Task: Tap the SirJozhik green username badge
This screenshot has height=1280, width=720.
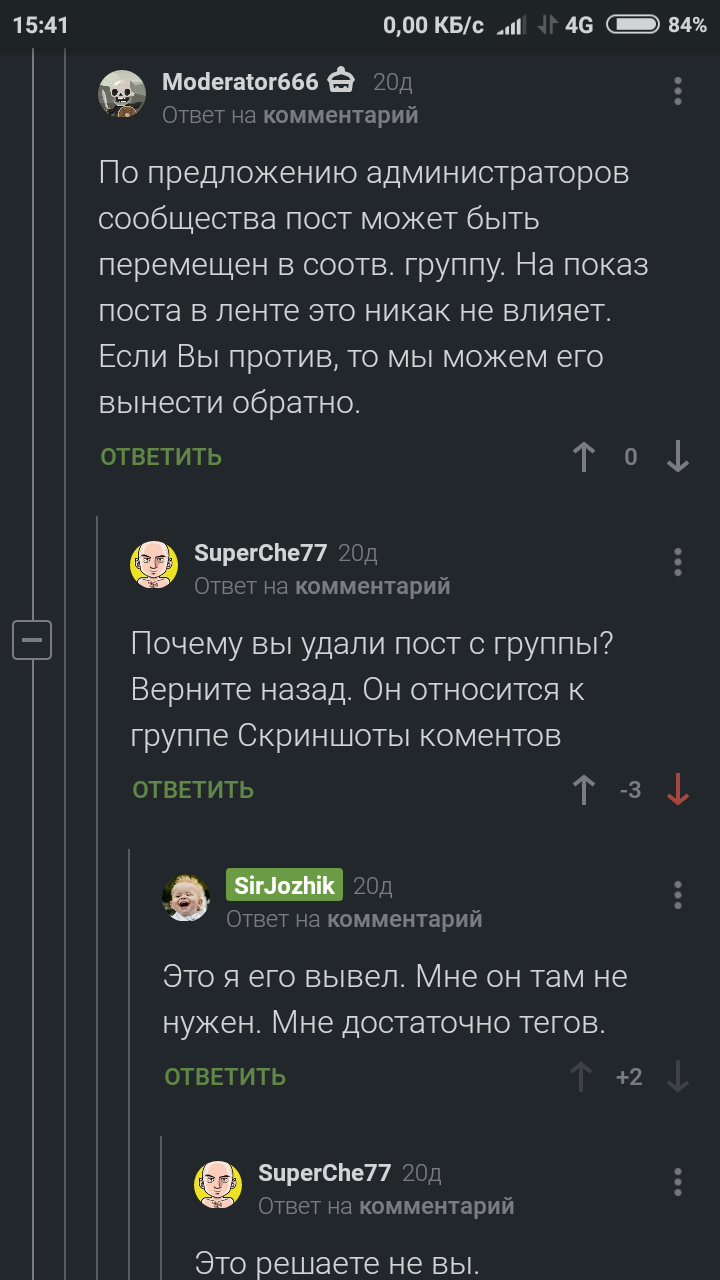Action: [285, 885]
